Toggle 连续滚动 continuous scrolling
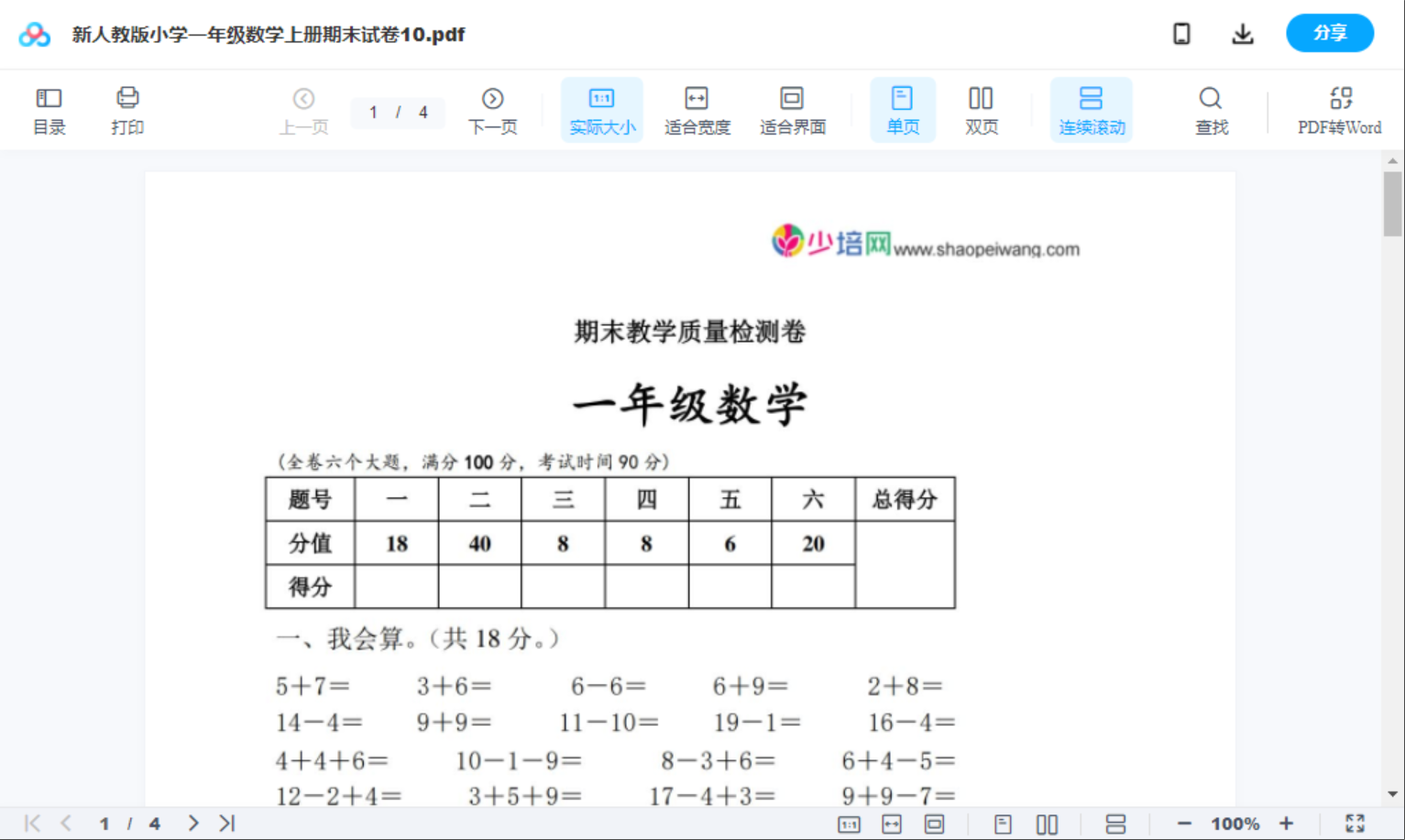 tap(1092, 109)
